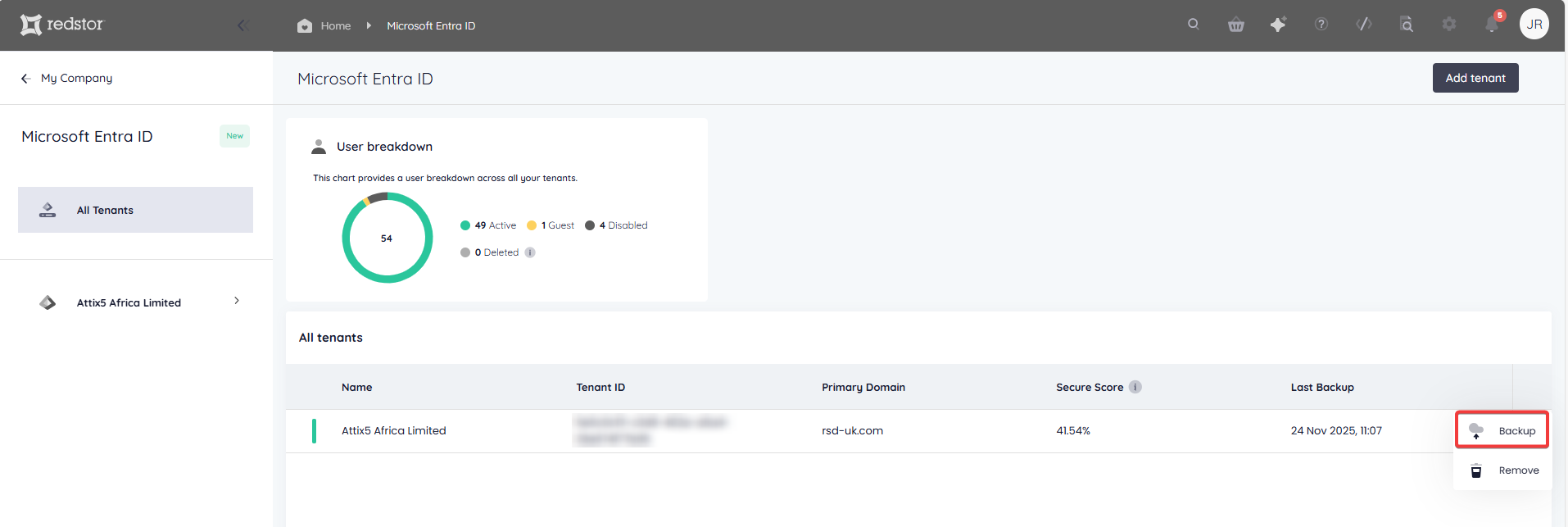Image resolution: width=1568 pixels, height=527 pixels.
Task: Open the settings gear icon
Action: click(x=1449, y=25)
